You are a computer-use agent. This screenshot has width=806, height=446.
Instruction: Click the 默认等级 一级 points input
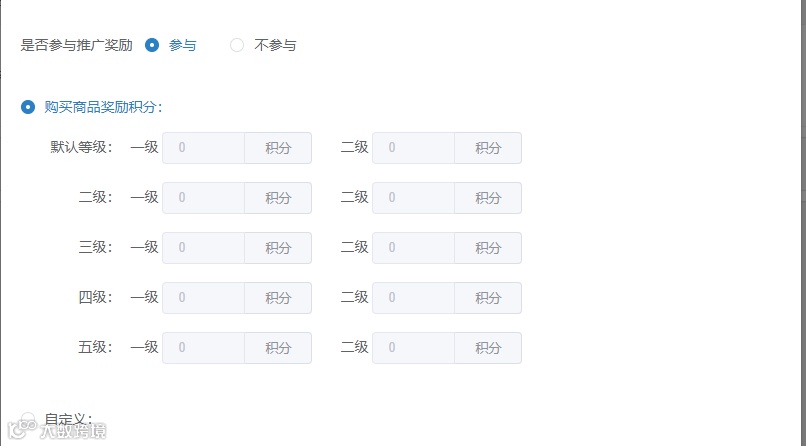[x=204, y=148]
